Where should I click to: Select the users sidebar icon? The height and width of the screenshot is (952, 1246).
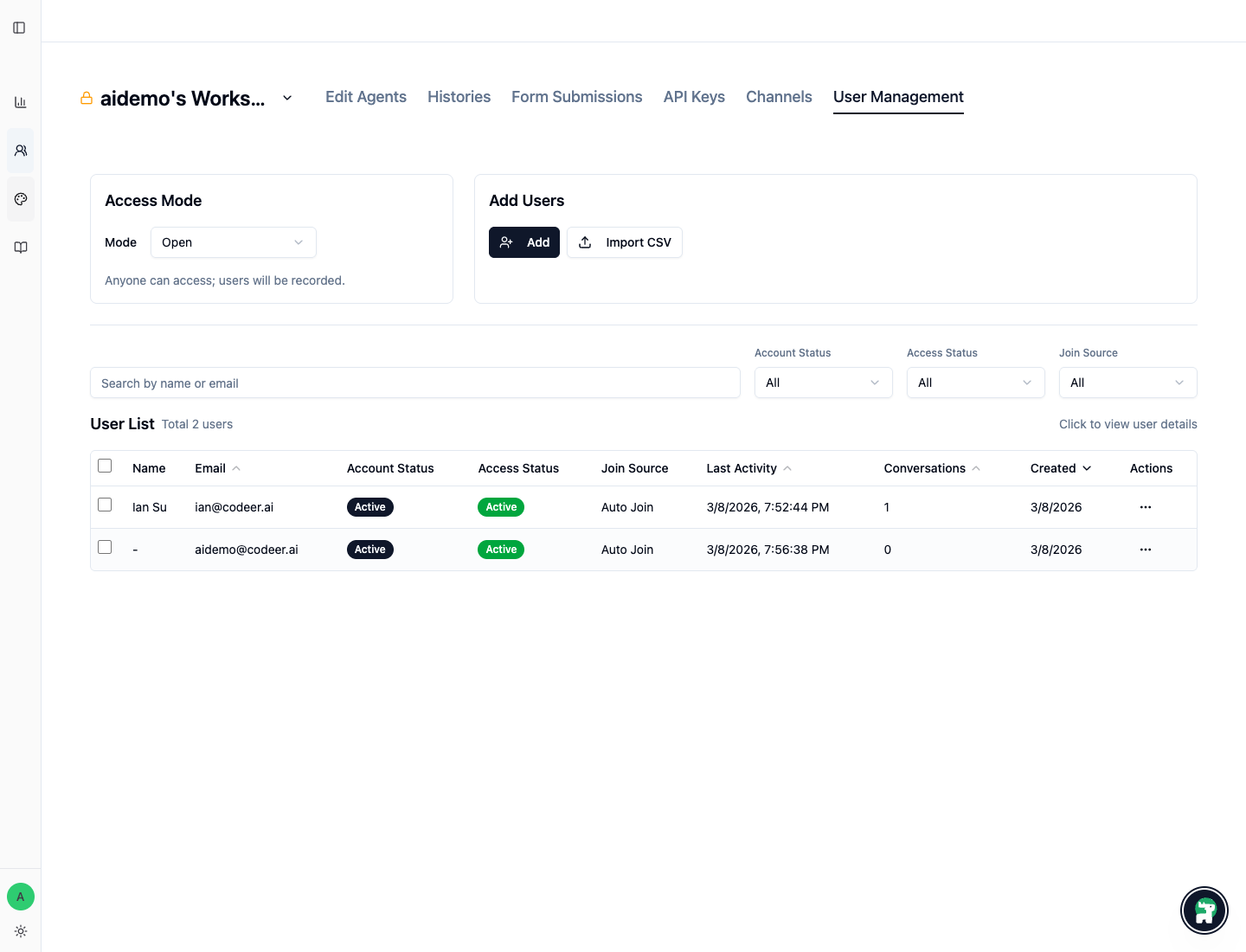[x=20, y=150]
